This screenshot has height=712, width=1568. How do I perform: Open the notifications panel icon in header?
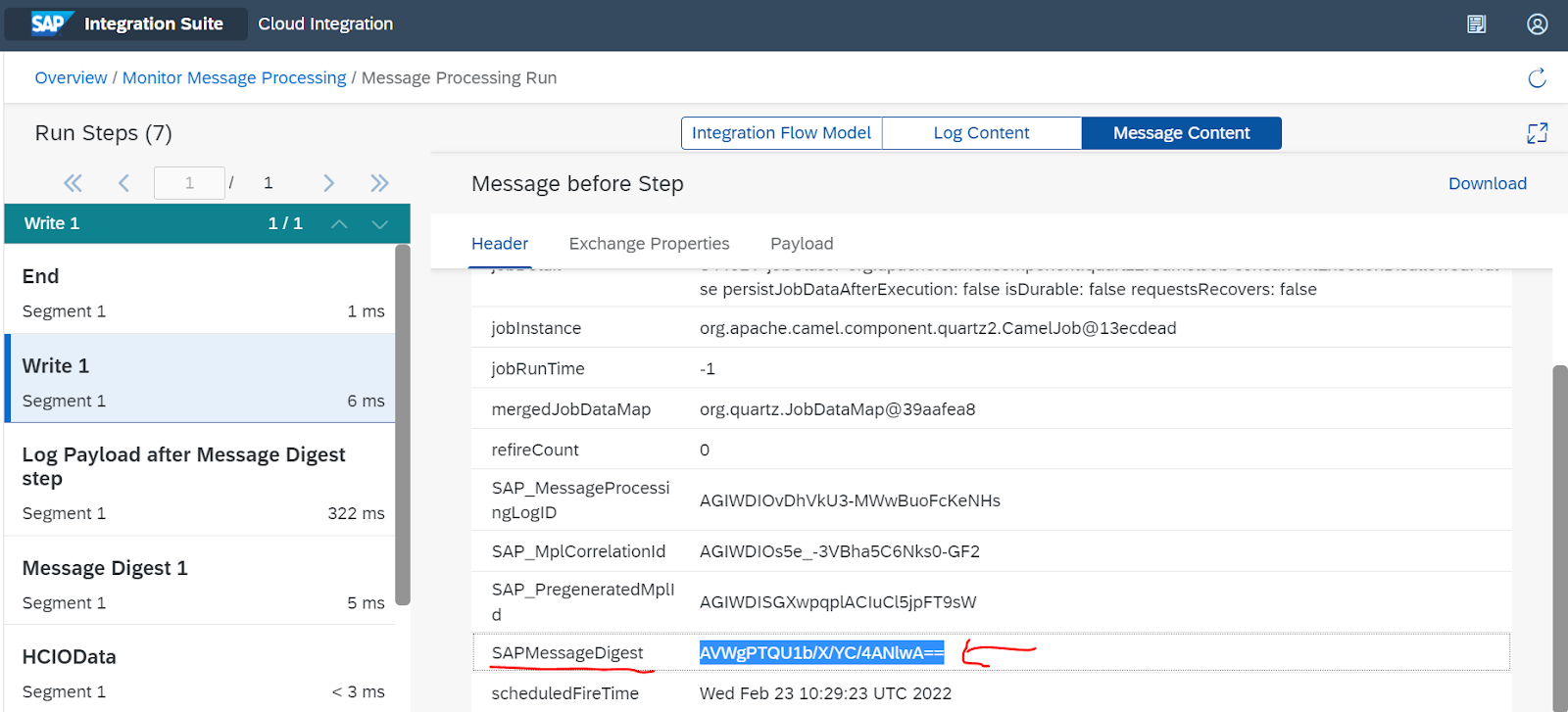click(x=1476, y=24)
